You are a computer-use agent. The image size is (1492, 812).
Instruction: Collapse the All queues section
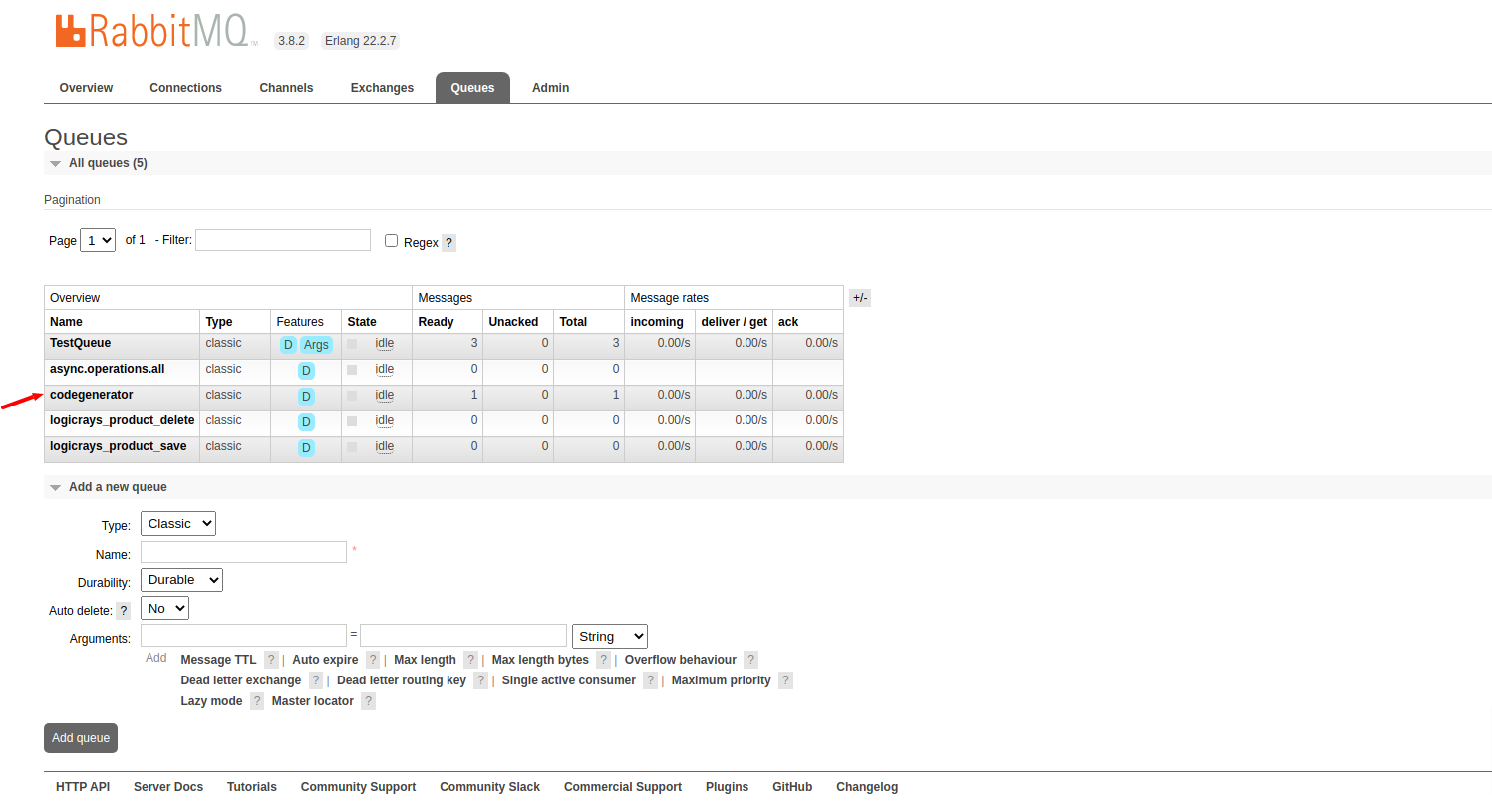[x=108, y=163]
